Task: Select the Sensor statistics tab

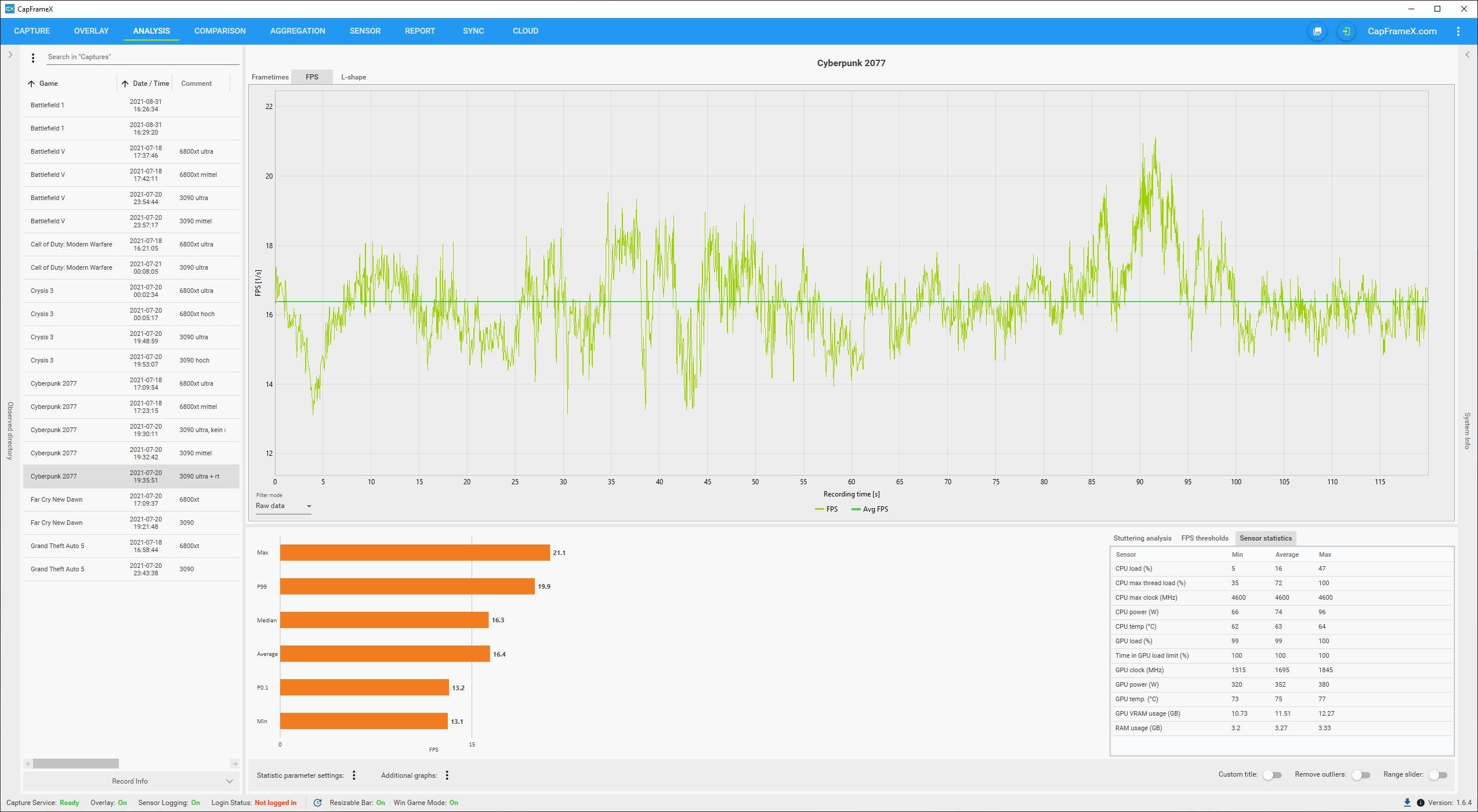Action: 1266,538
